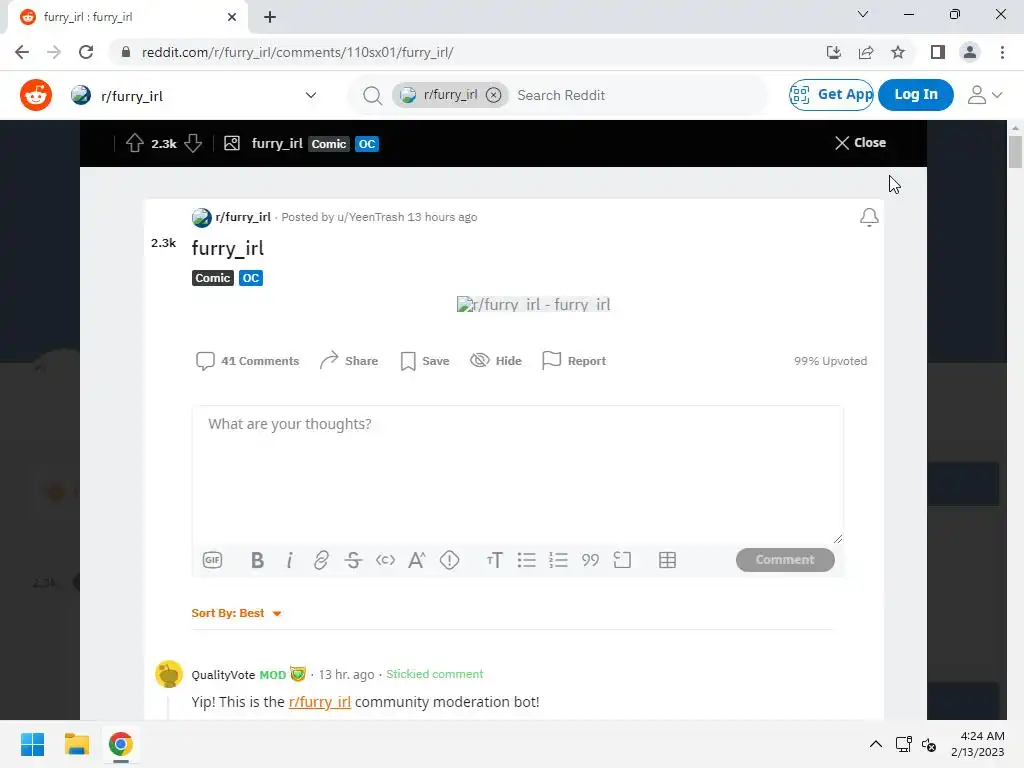Screen dimensions: 1024x768
Task: Click the blue OC flair under the title
Action: tap(251, 278)
